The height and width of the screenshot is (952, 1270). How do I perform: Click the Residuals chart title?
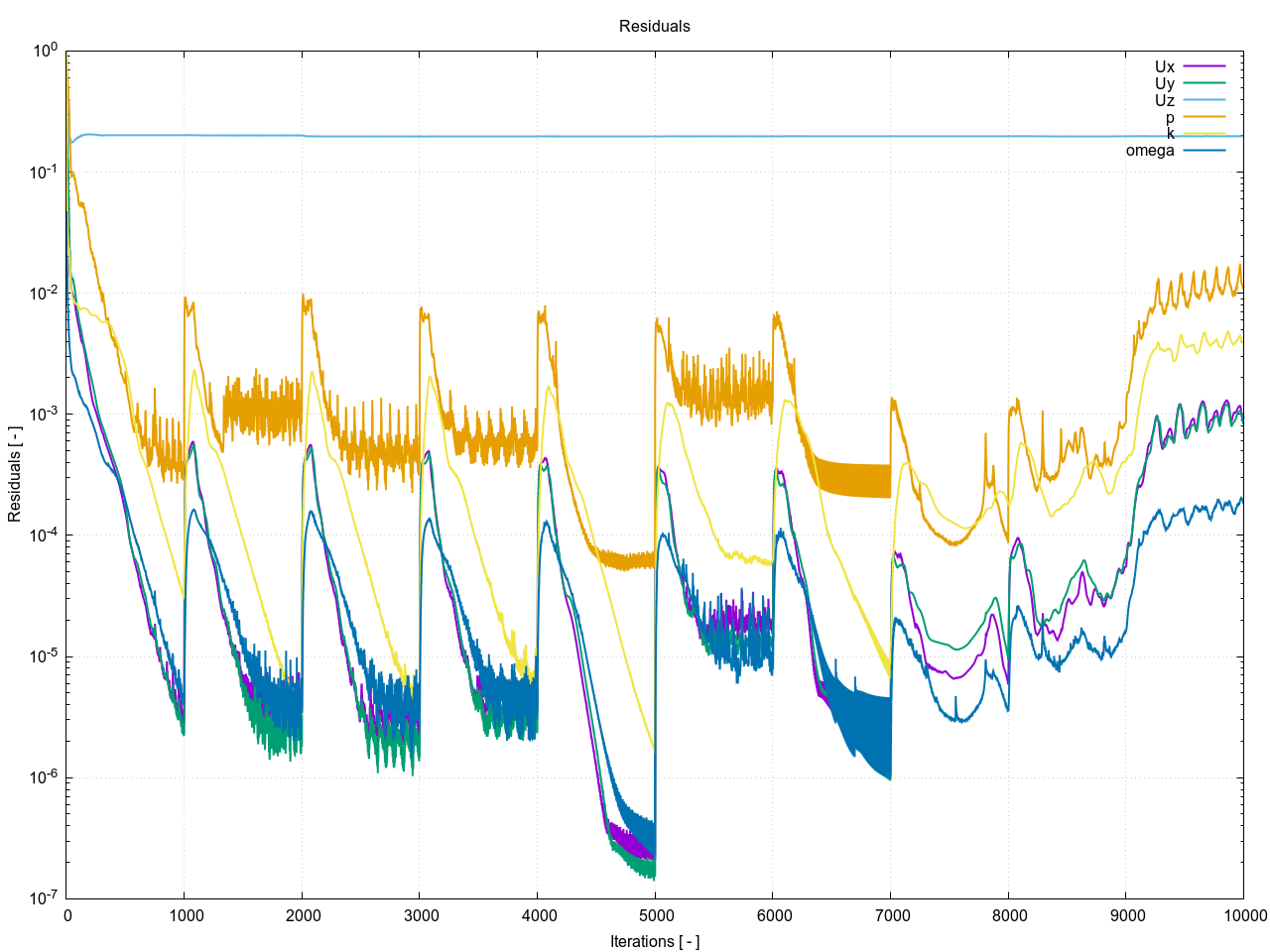(x=654, y=27)
